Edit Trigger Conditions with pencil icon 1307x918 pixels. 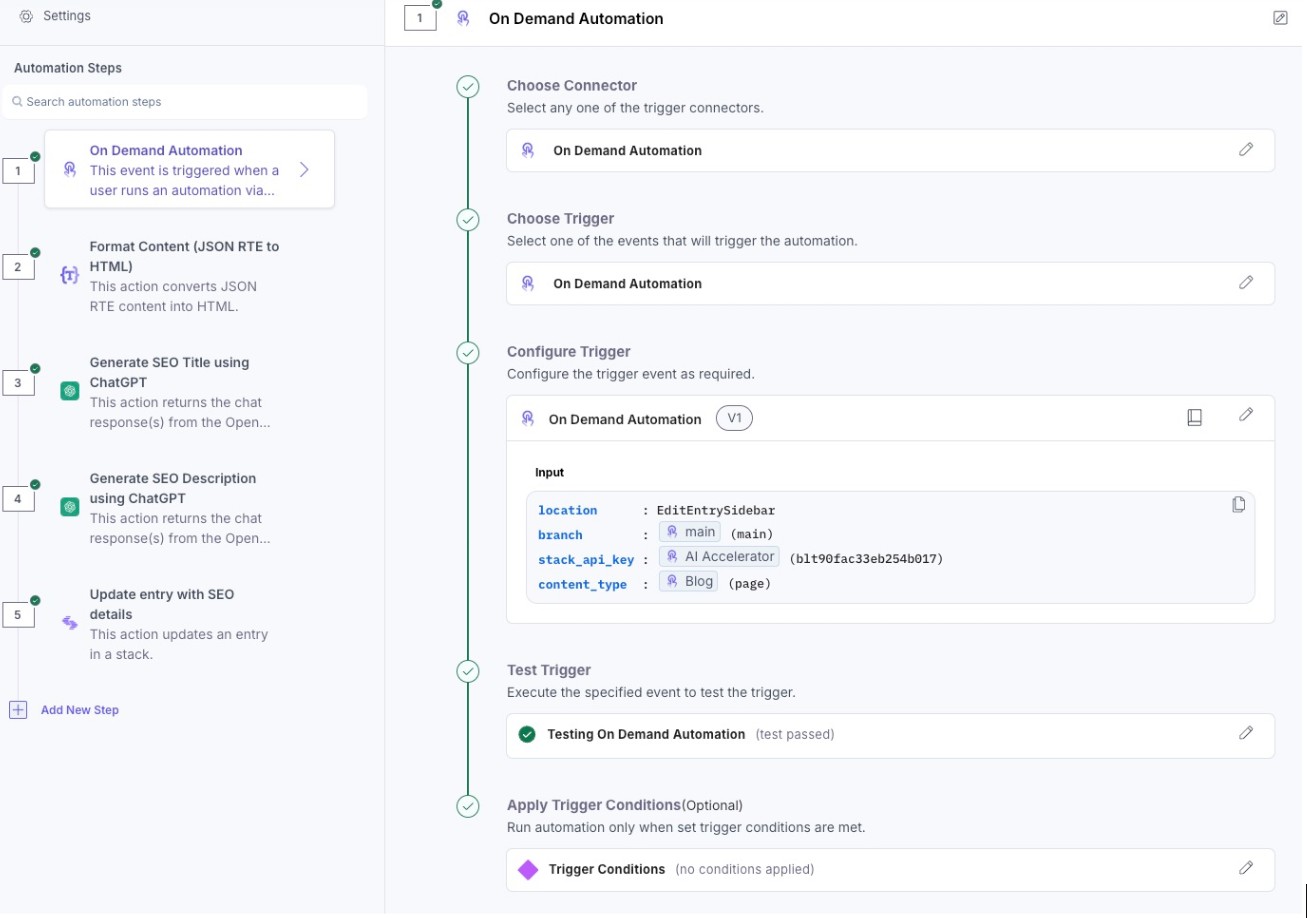point(1246,869)
